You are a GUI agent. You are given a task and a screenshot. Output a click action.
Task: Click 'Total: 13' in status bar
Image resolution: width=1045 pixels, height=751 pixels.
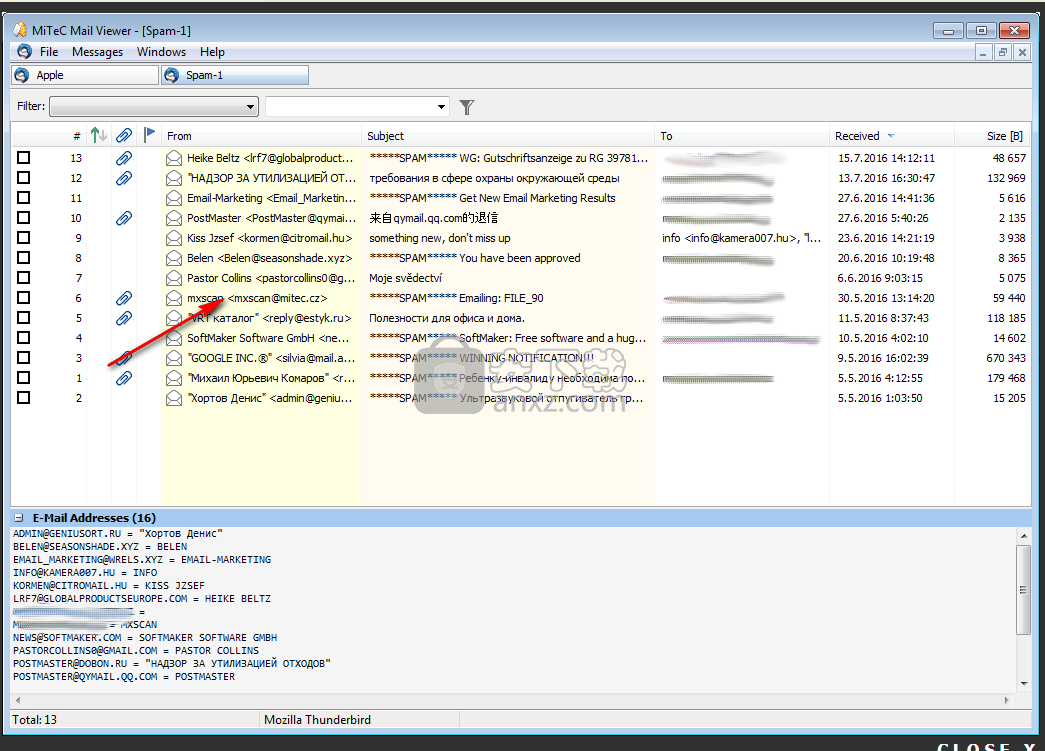coord(35,720)
